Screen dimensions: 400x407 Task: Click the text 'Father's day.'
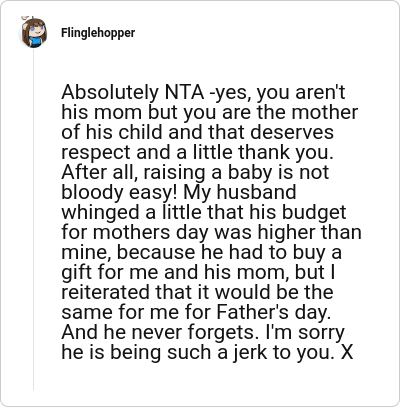pos(273,312)
